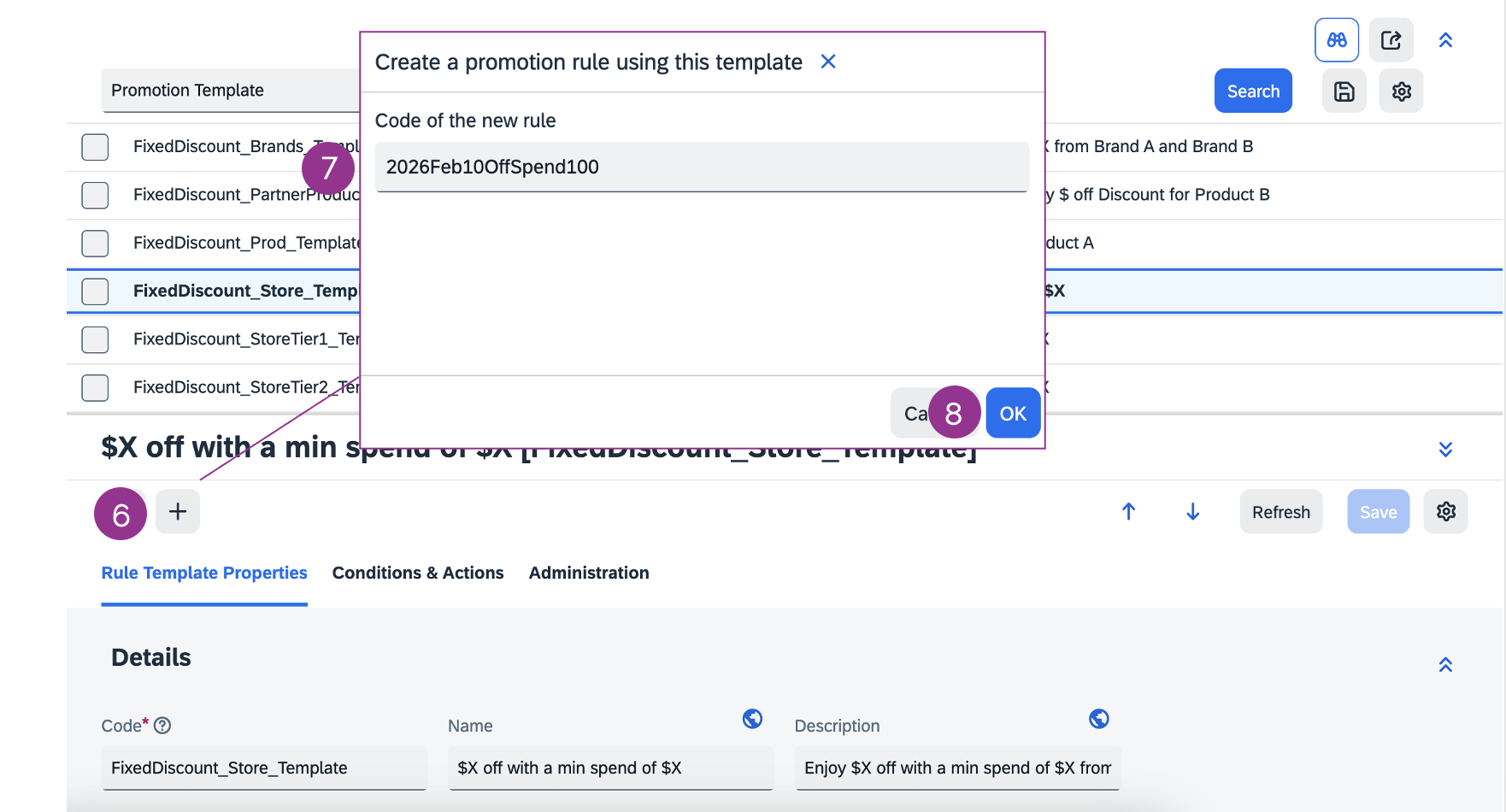Click the down arrow navigation icon

pyautogui.click(x=1193, y=511)
